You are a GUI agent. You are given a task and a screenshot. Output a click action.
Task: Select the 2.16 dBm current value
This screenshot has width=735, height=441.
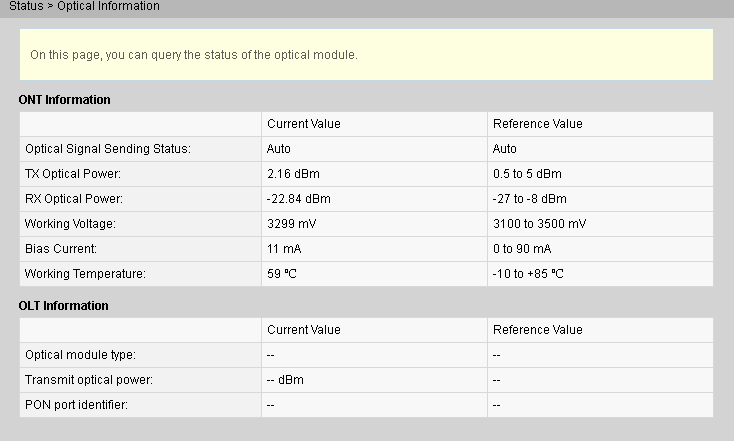click(x=292, y=174)
